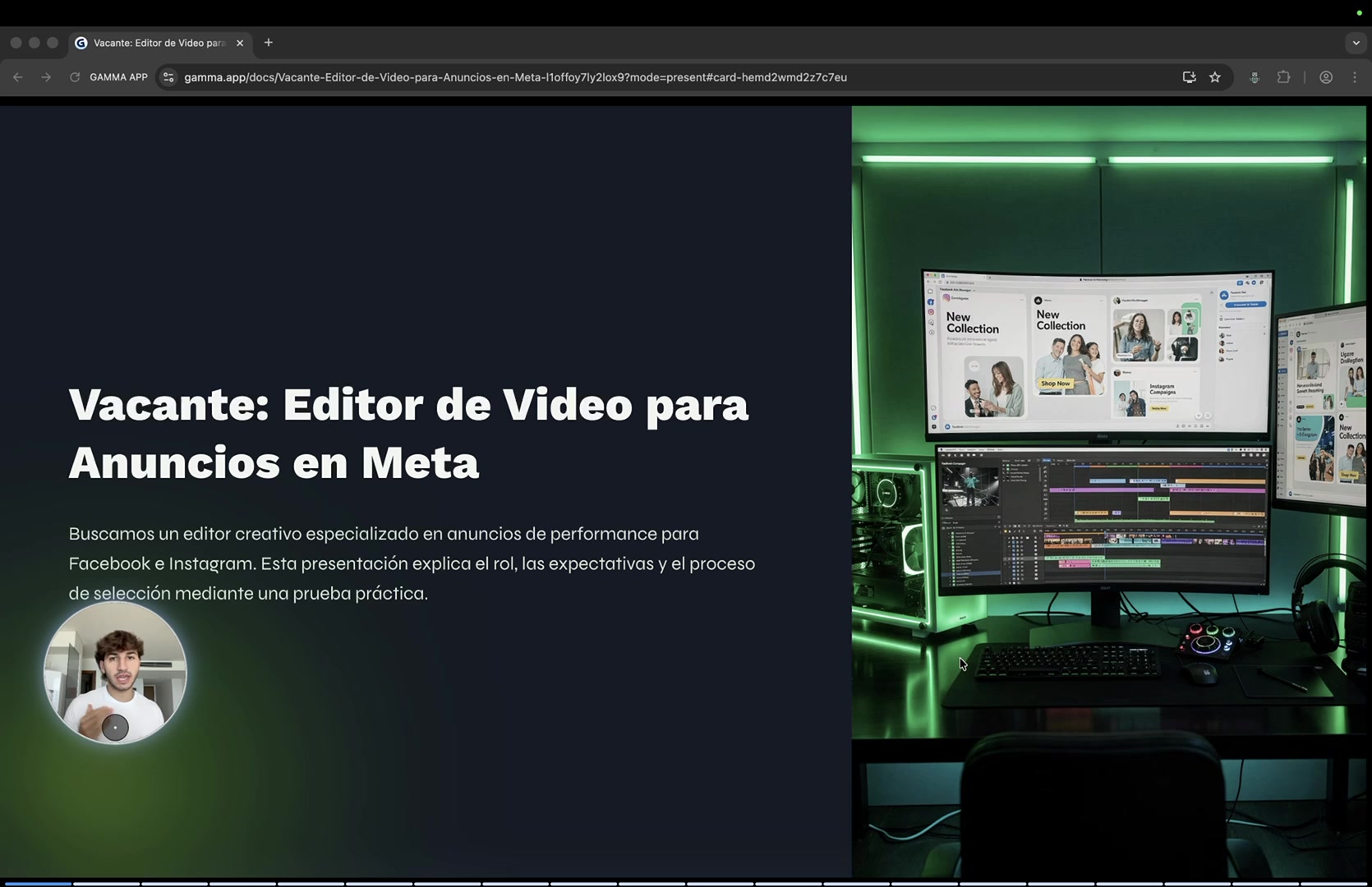Reload the Gamma presentation page

click(75, 77)
